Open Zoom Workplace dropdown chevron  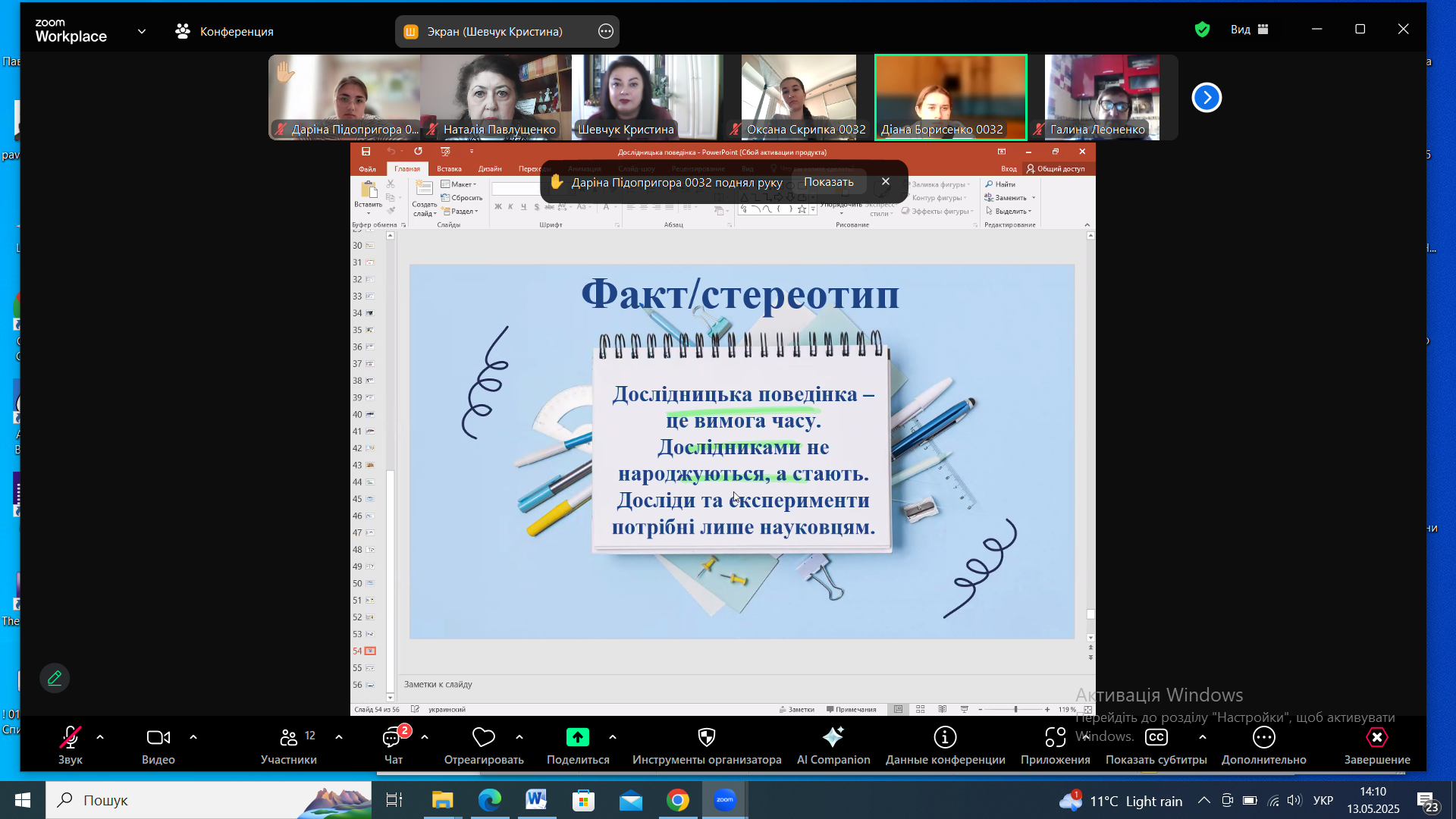tap(142, 32)
